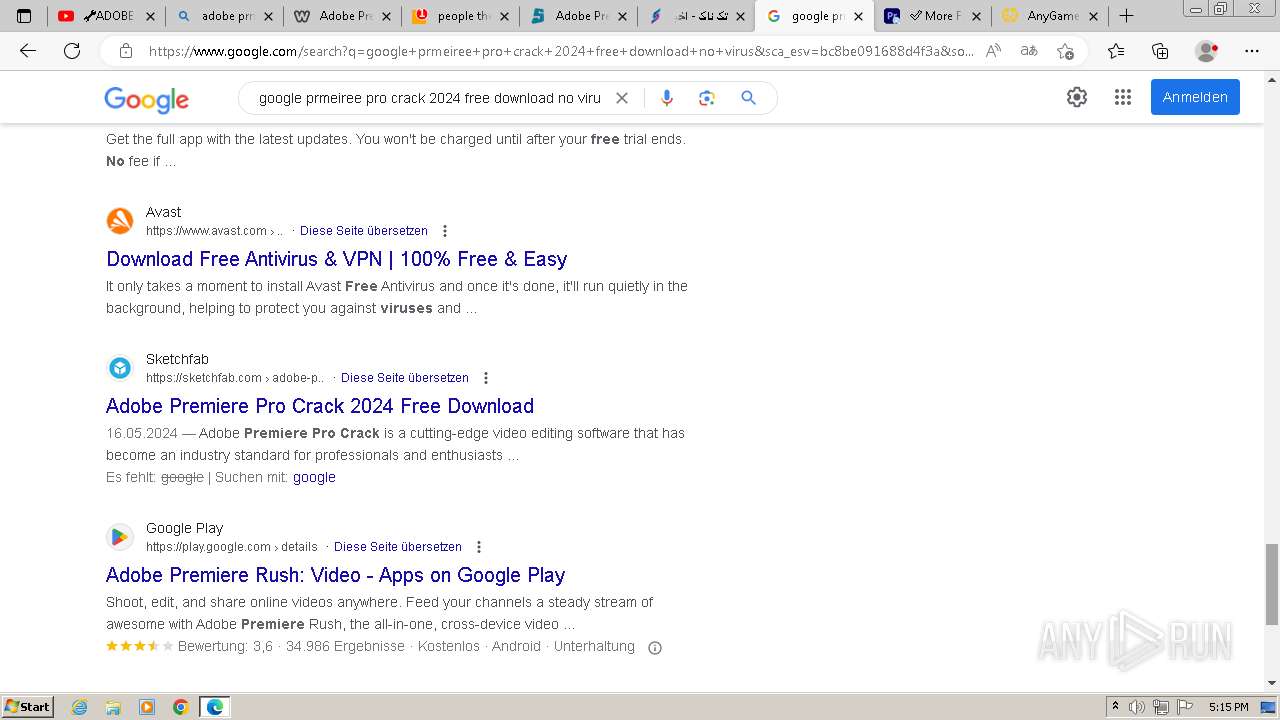Translate the Google Play result page
This screenshot has width=1280, height=720.
click(398, 547)
